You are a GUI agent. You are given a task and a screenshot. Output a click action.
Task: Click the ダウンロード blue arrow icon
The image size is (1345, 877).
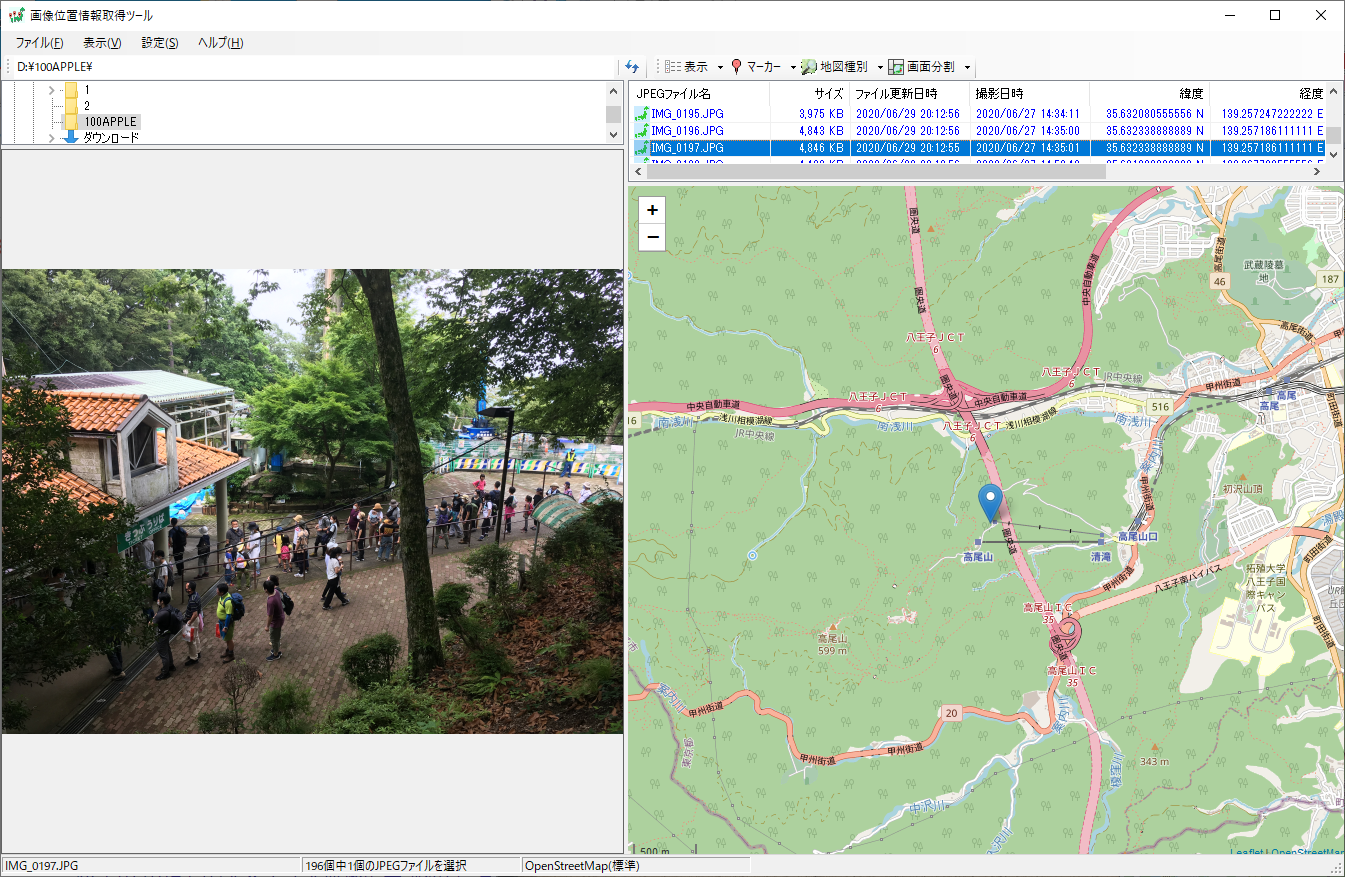71,137
